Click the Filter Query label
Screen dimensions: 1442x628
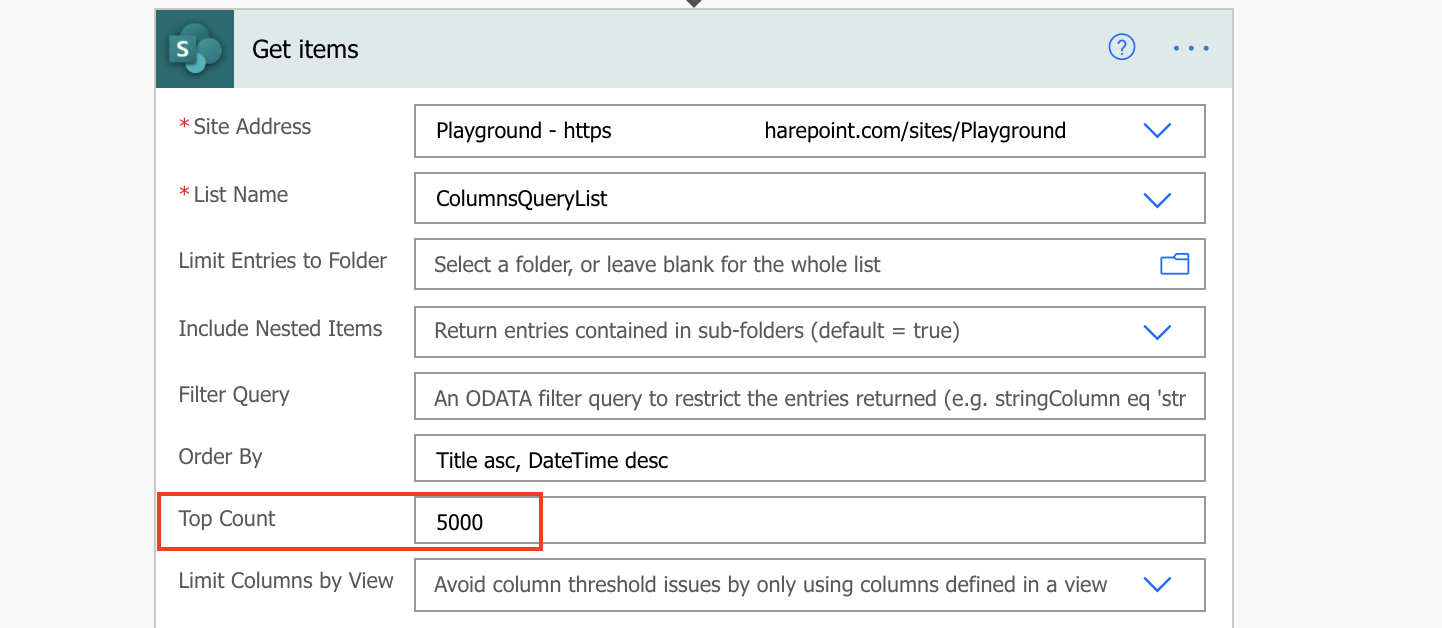(x=234, y=395)
